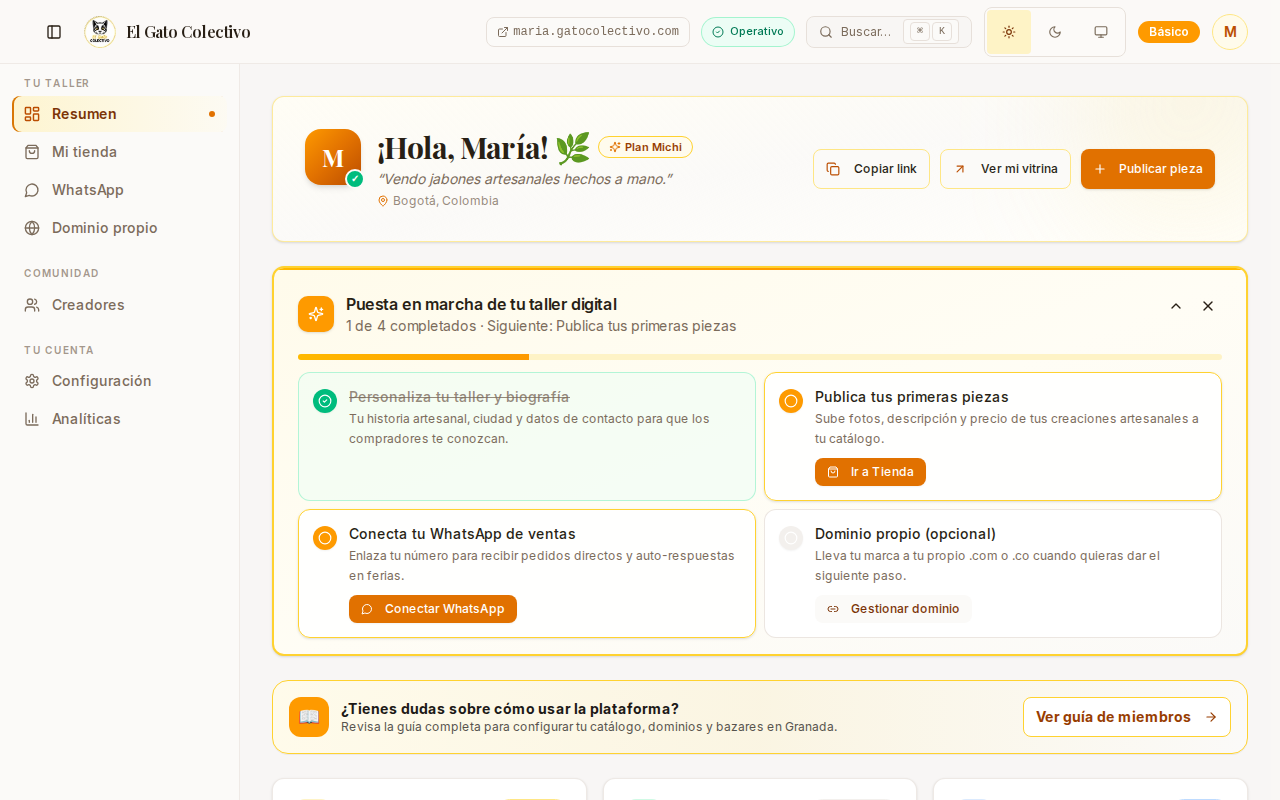Screen dimensions: 1280x800
Task: Click María's orange profile avatar
Action: (x=333, y=157)
